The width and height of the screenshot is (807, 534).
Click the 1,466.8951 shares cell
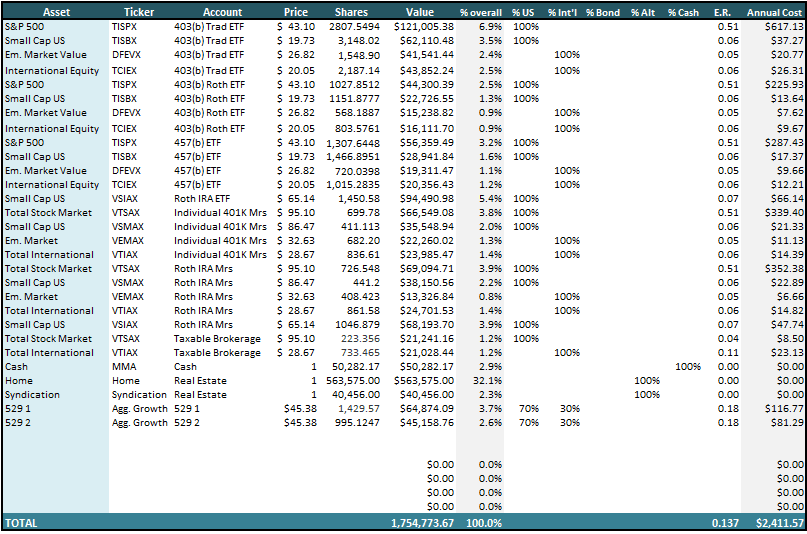coord(353,156)
